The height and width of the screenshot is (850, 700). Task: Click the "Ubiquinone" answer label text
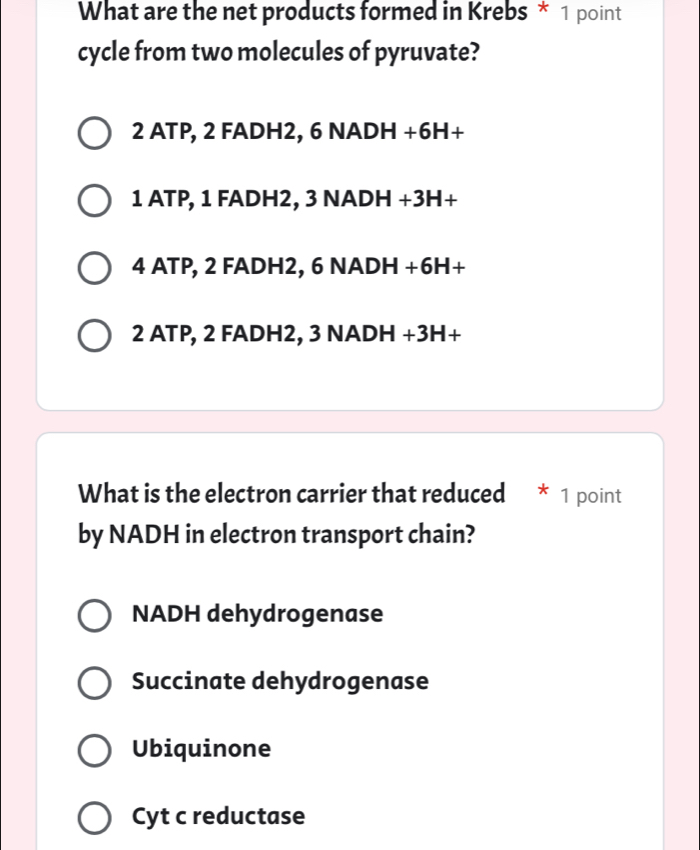click(200, 749)
